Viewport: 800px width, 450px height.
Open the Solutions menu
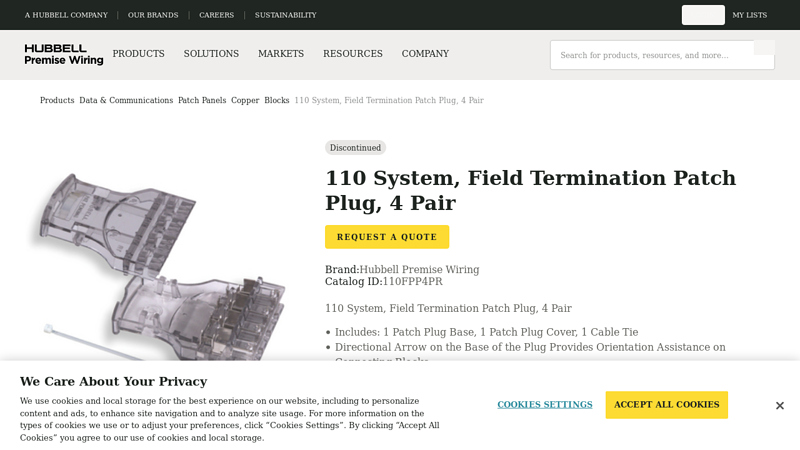(211, 54)
